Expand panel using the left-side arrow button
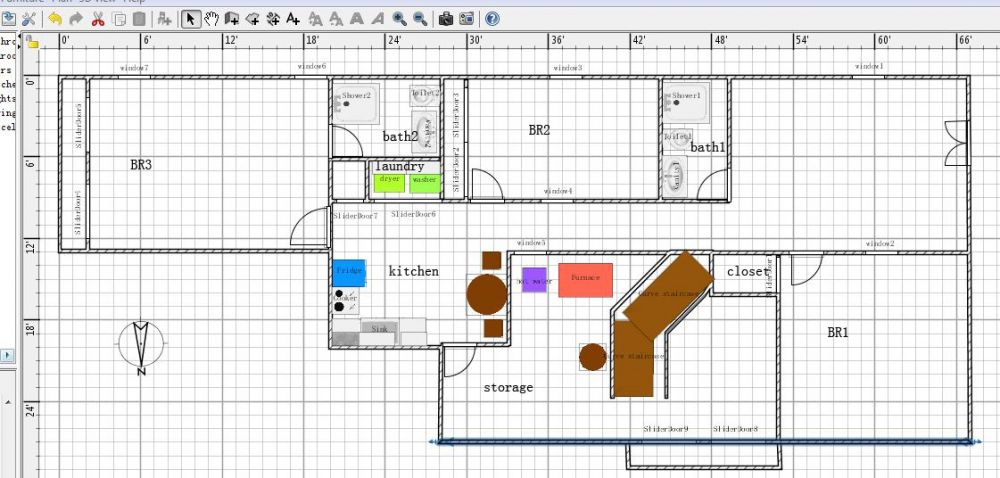This screenshot has width=1000, height=478. (7, 355)
